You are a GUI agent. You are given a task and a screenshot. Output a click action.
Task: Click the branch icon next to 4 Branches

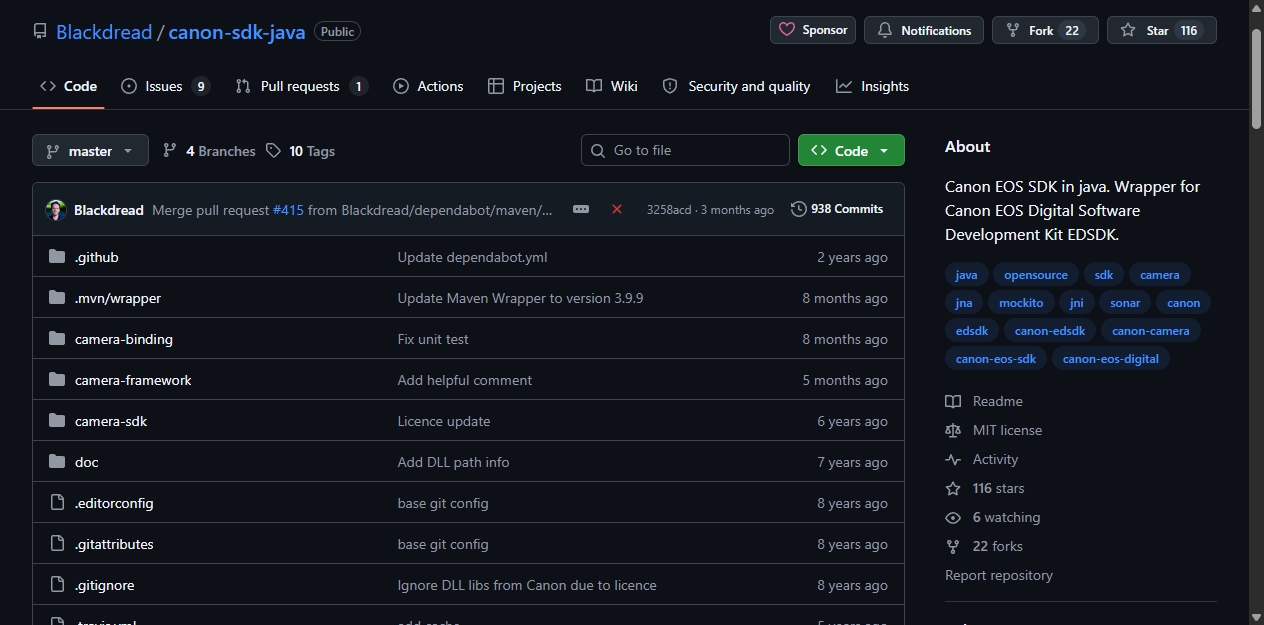click(x=170, y=151)
